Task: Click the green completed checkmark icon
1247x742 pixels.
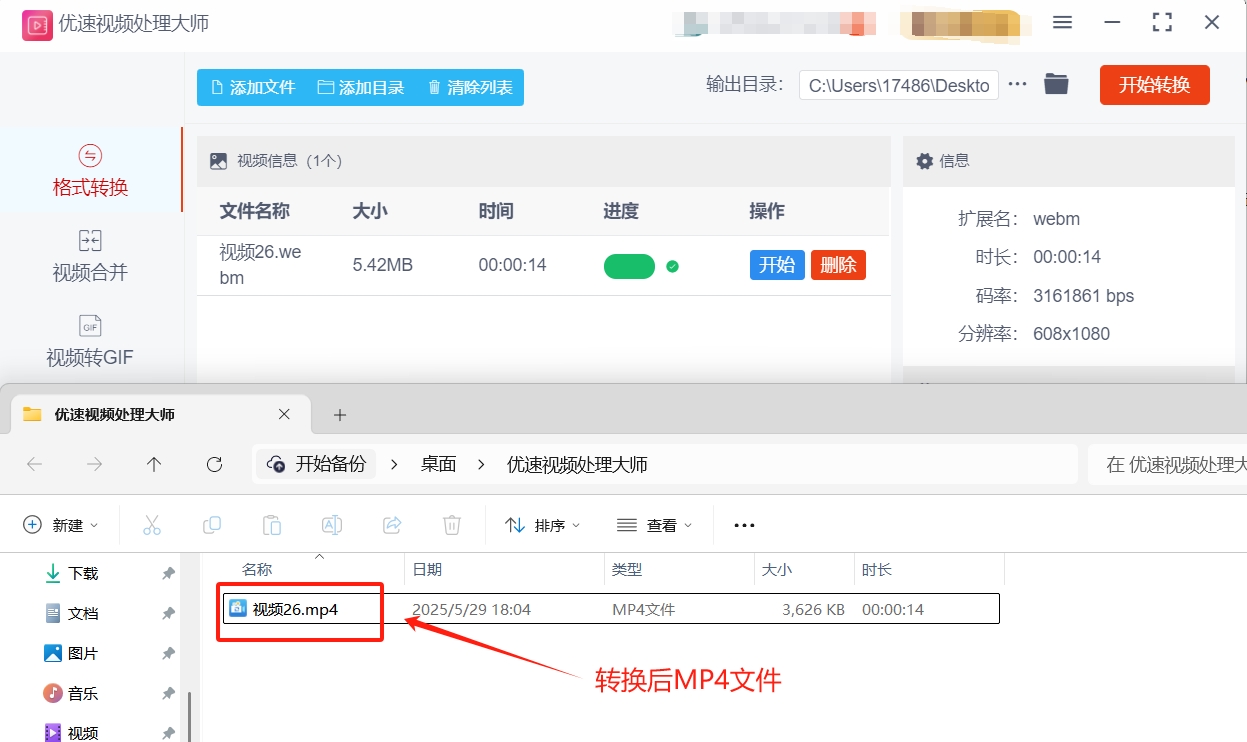Action: click(x=672, y=266)
